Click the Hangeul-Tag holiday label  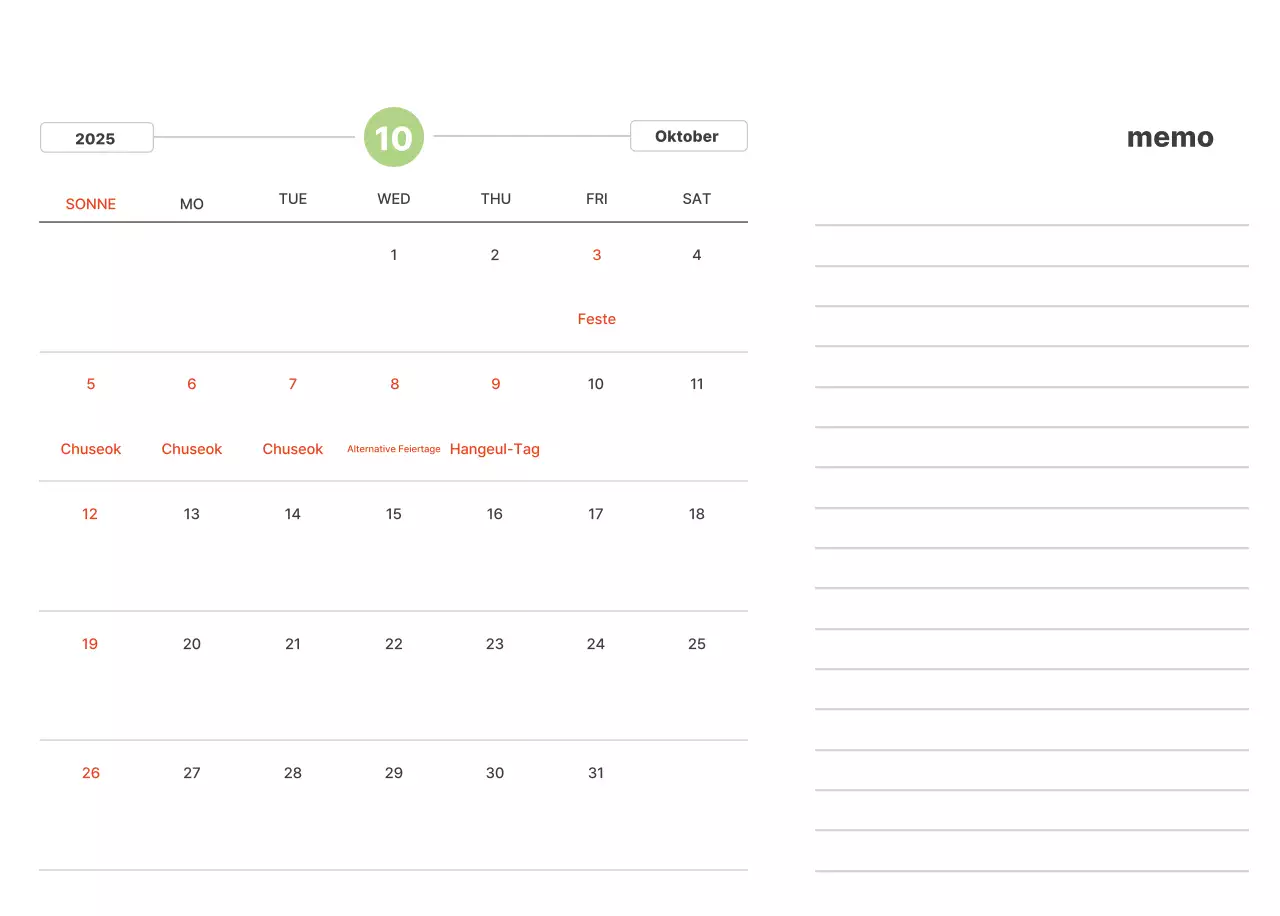tap(494, 449)
